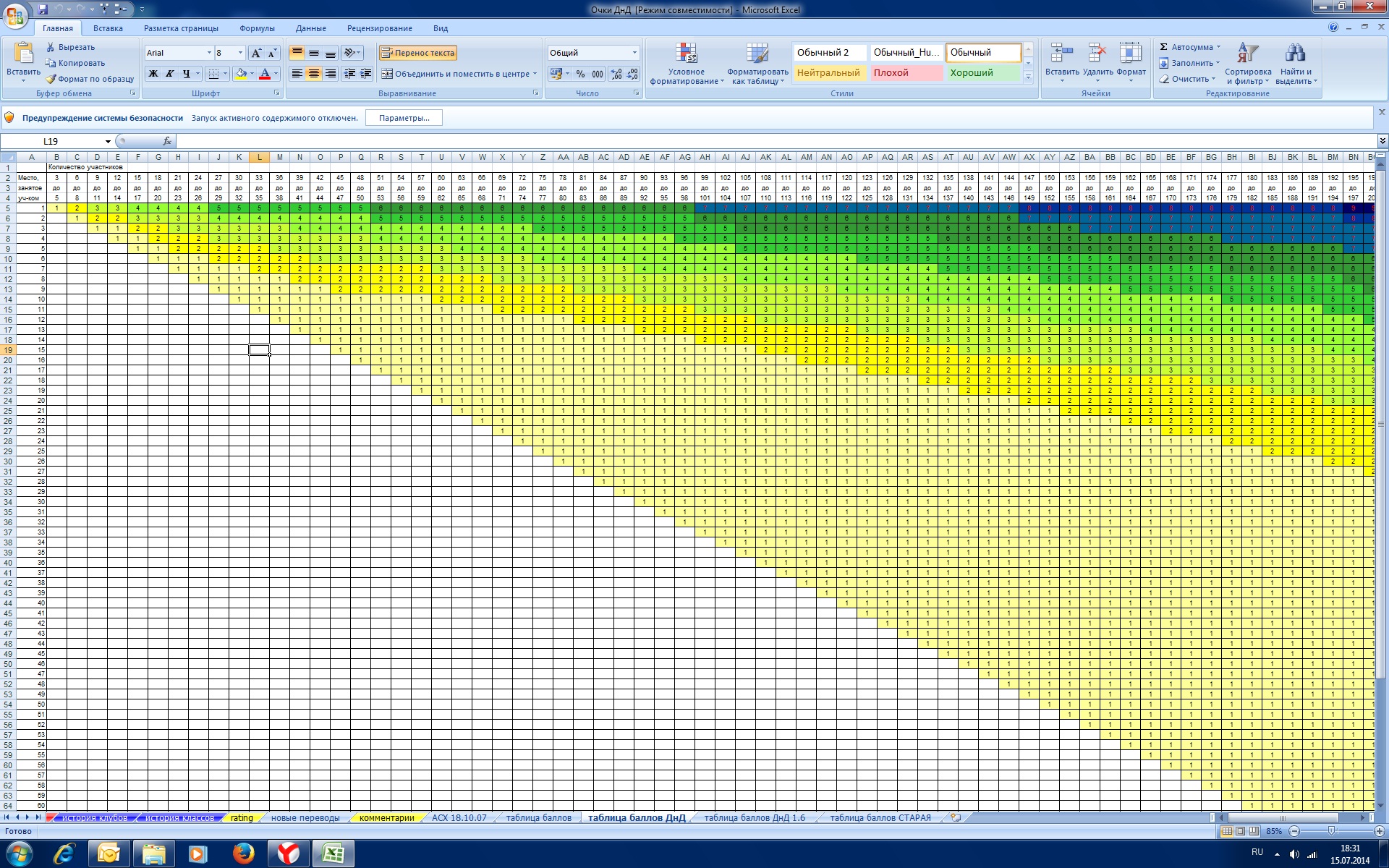Image resolution: width=1389 pixels, height=868 pixels.
Task: Open Yandex browser from taskbar
Action: [288, 854]
